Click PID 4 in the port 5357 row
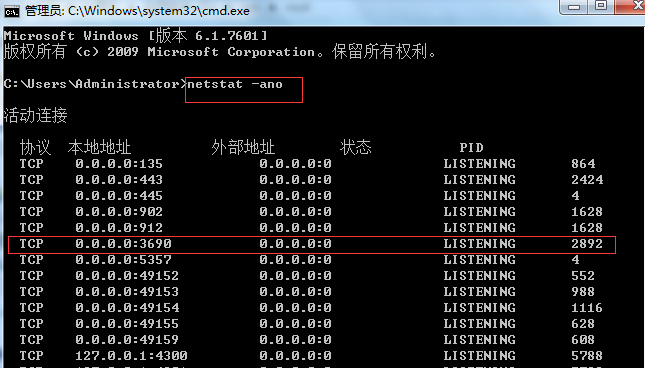The image size is (645, 368). [x=575, y=260]
